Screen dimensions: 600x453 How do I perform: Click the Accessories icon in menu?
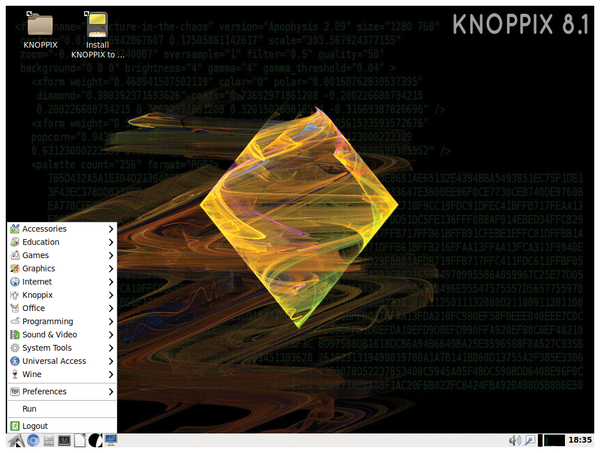(x=15, y=229)
